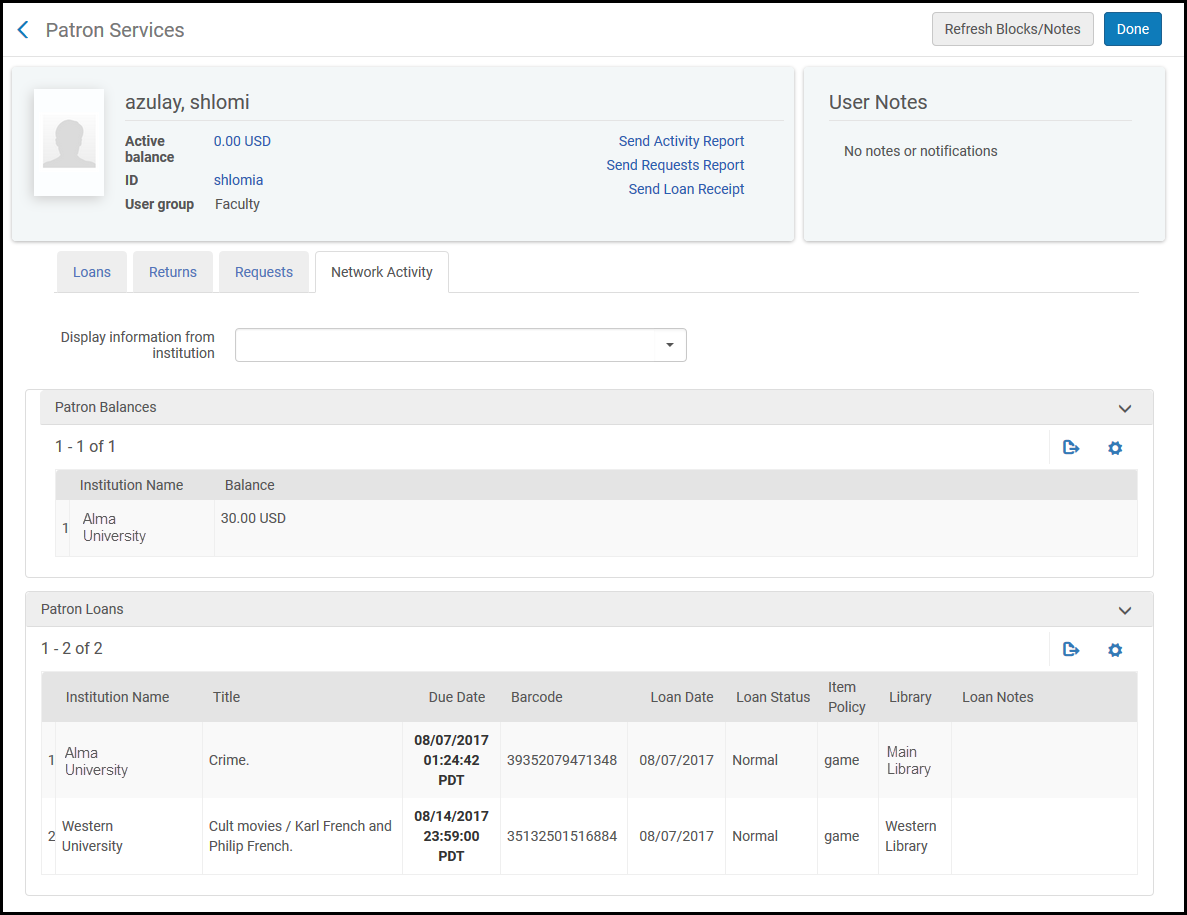The height and width of the screenshot is (915, 1187).
Task: Click the Balance column header
Action: click(x=250, y=485)
